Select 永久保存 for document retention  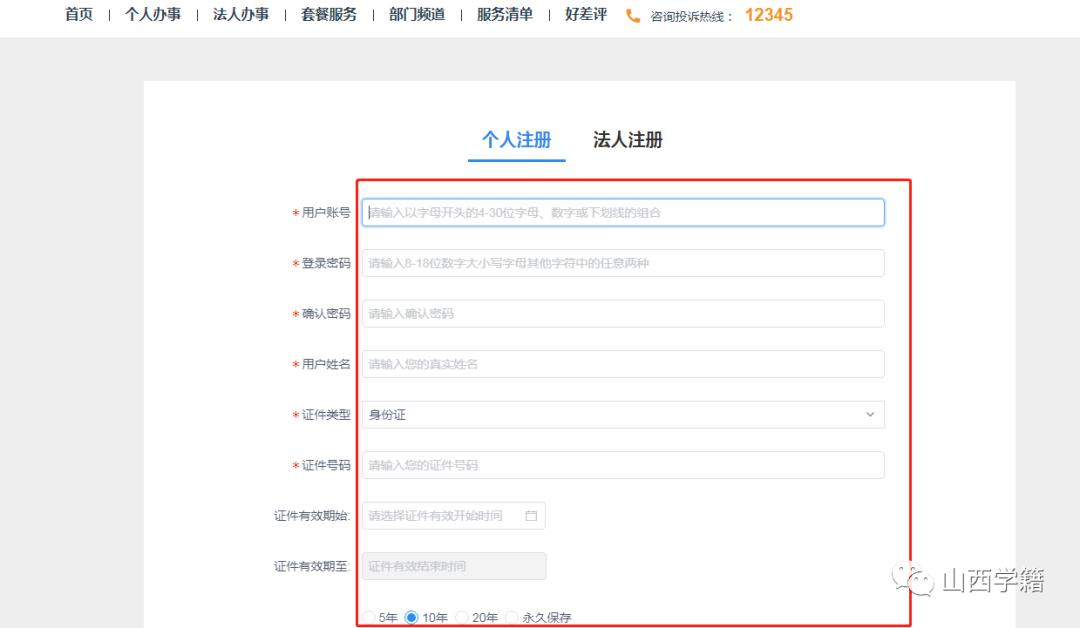tap(511, 617)
